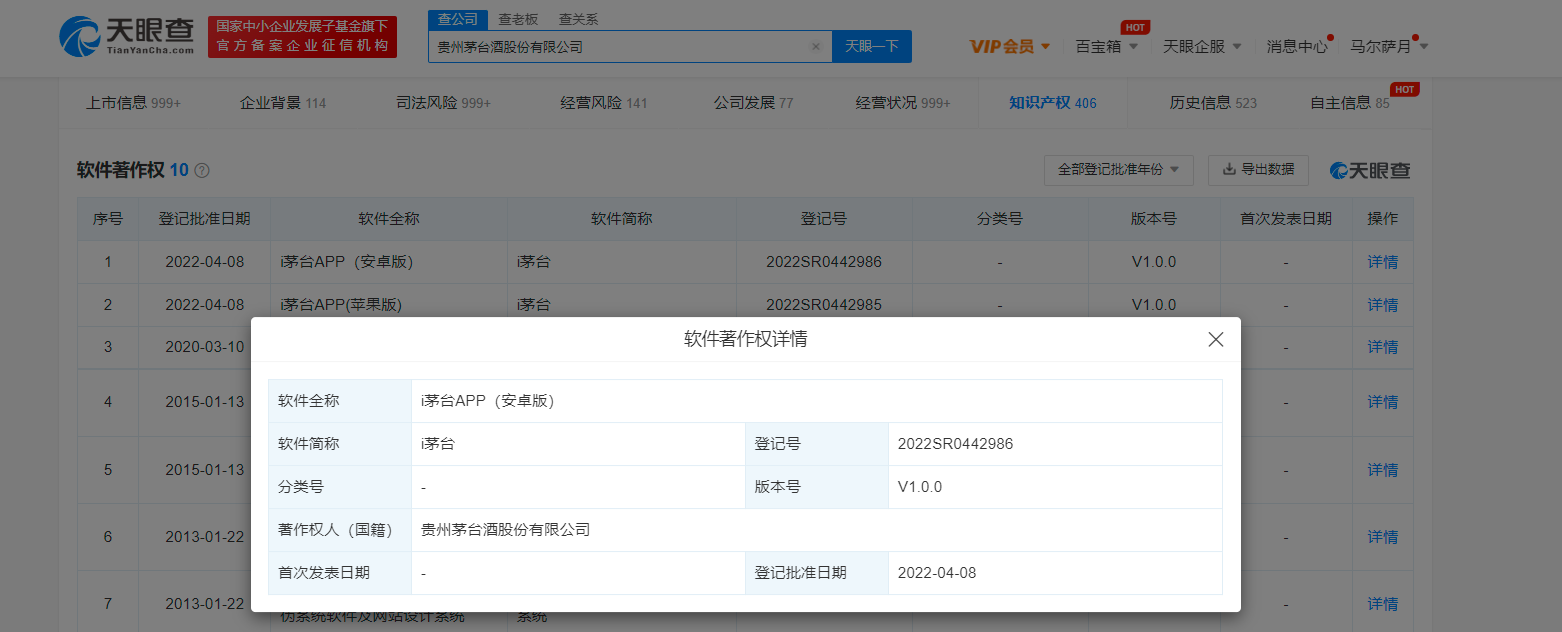Open the 马尔萨月 user menu
Viewport: 1562px width, 632px height.
[1389, 46]
